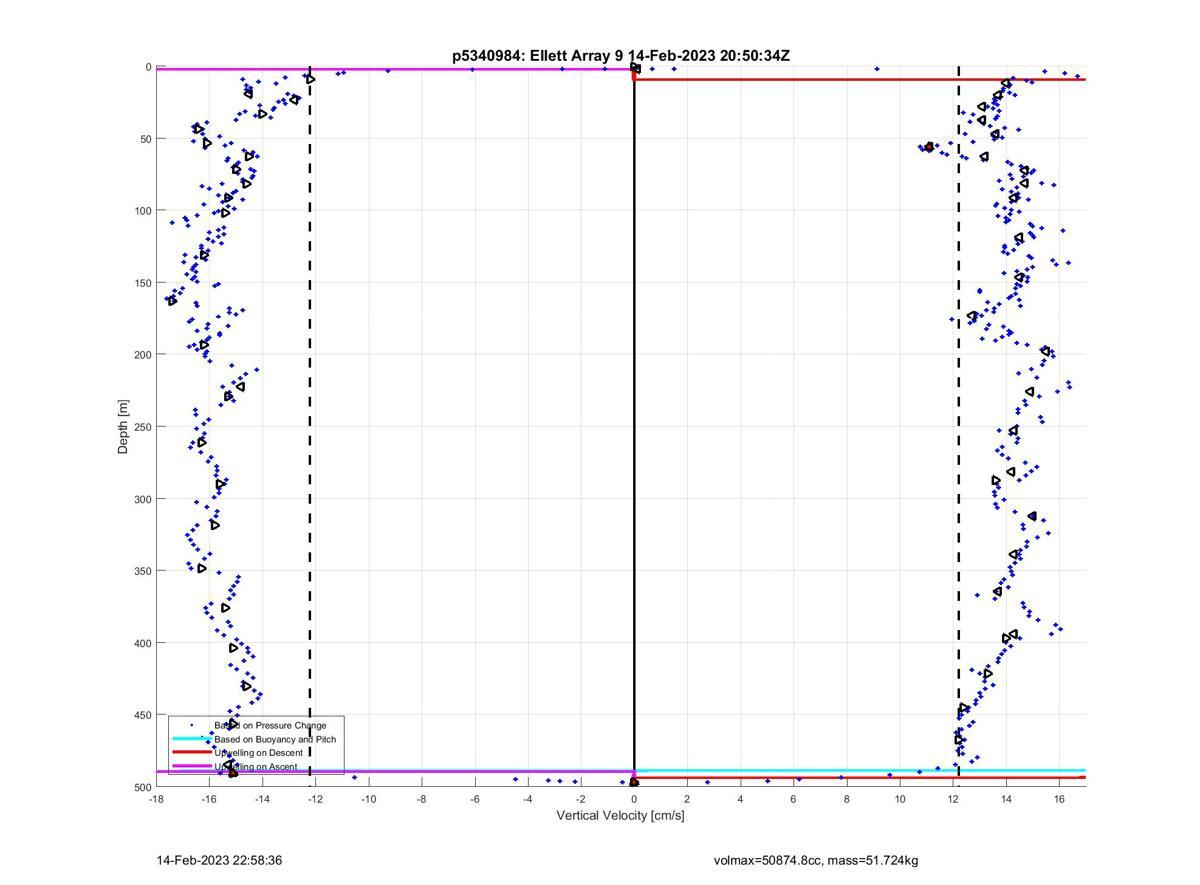Click the positive '6' x-axis tick label
Image resolution: width=1200 pixels, height=885 pixels.
793,799
